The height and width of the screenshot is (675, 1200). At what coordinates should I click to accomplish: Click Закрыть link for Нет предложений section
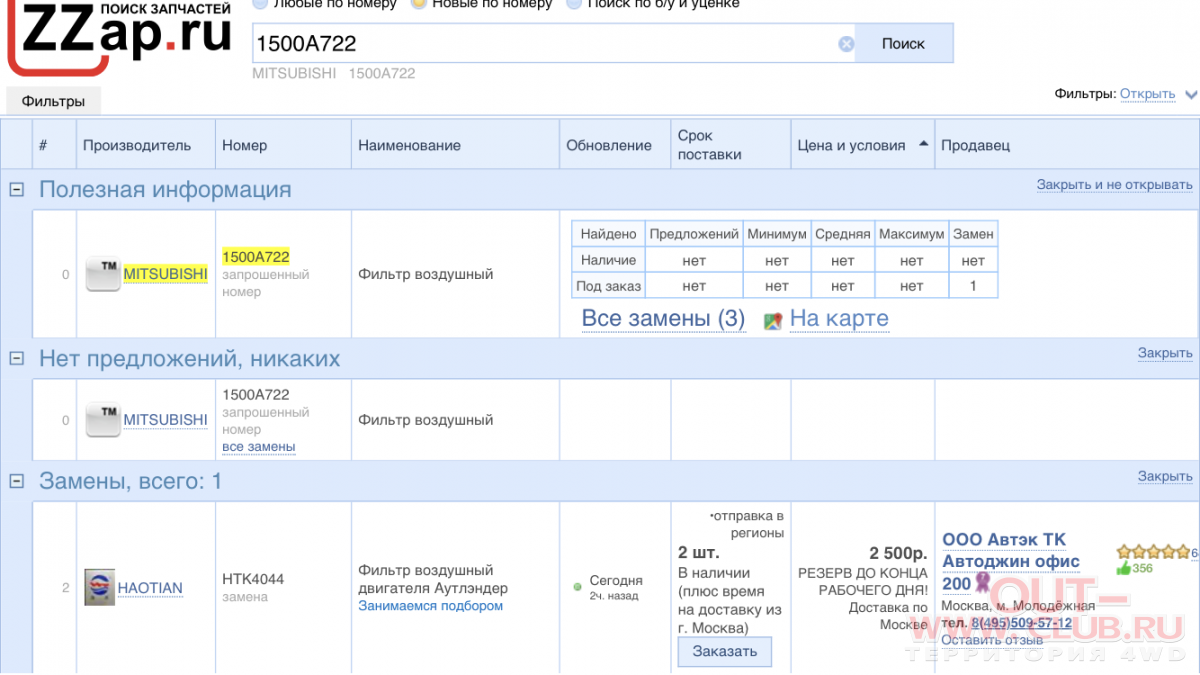(x=1165, y=353)
